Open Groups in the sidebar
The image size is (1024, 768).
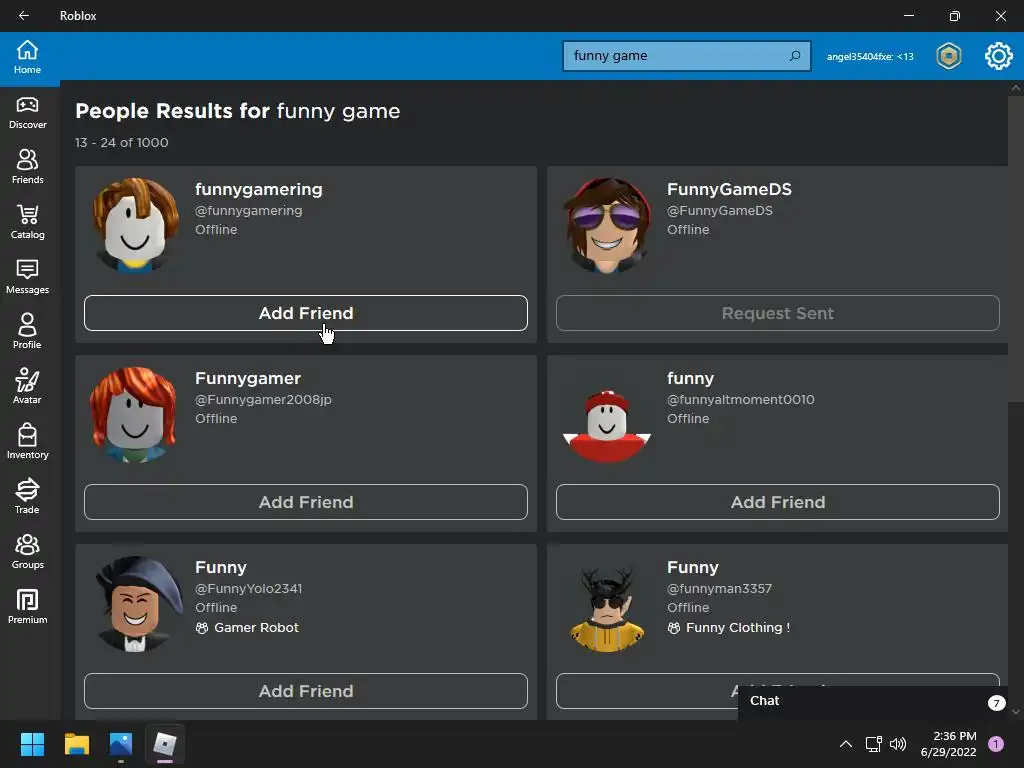click(27, 552)
